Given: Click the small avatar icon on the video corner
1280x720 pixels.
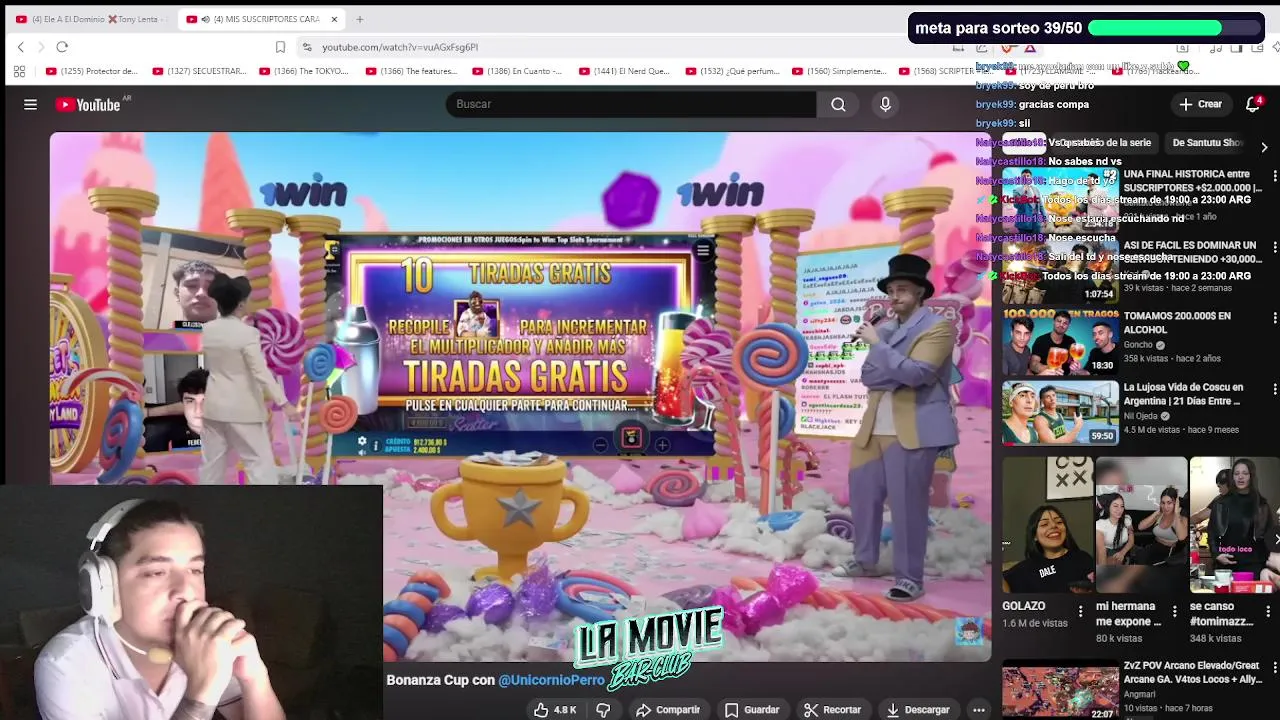Looking at the screenshot, I should coord(968,629).
